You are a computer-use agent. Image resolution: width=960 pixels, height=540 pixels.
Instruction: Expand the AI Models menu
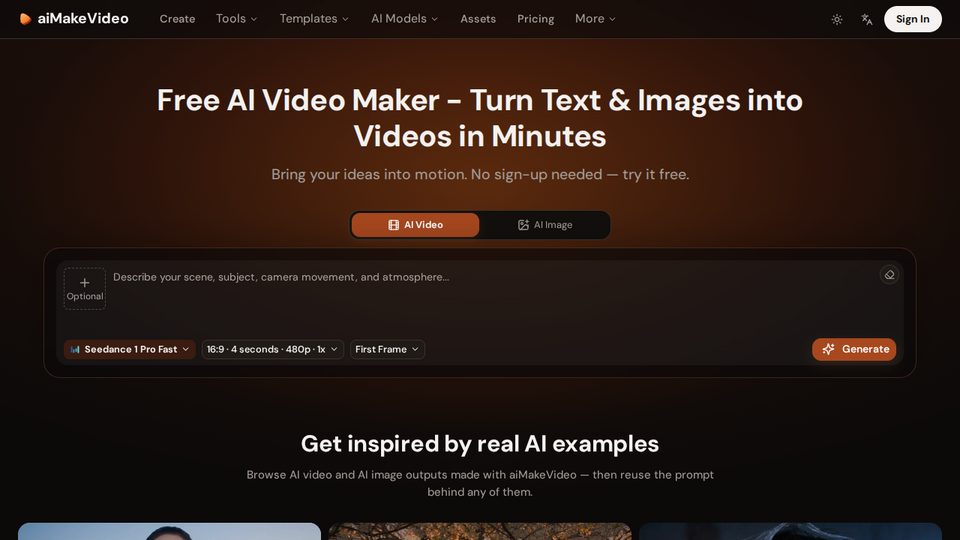(x=404, y=19)
